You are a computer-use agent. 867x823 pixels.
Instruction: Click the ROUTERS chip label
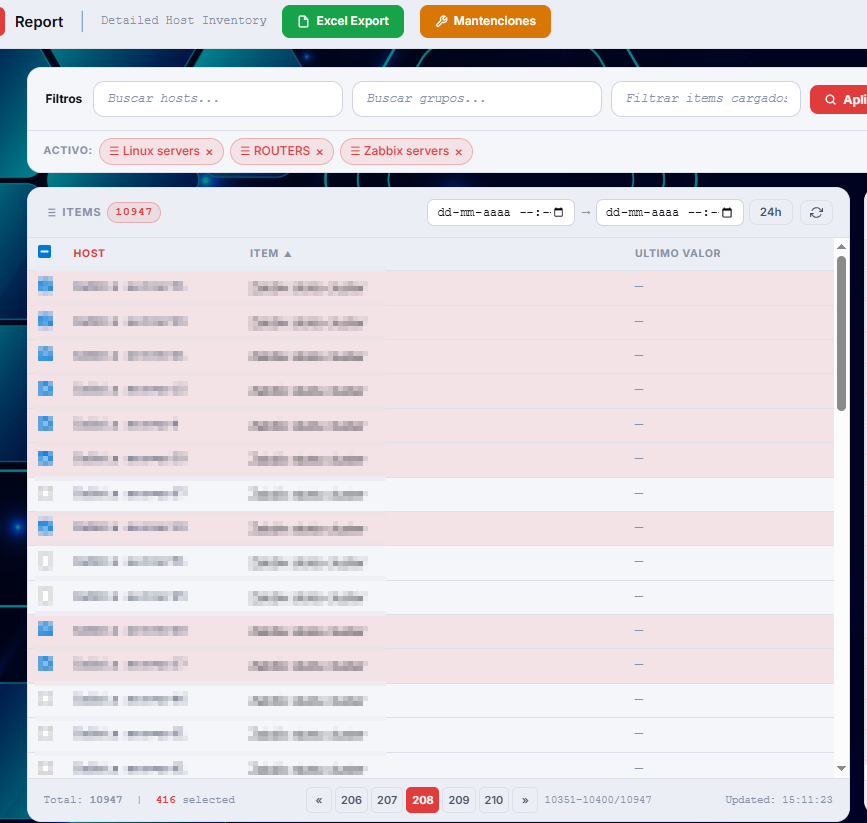click(x=281, y=151)
